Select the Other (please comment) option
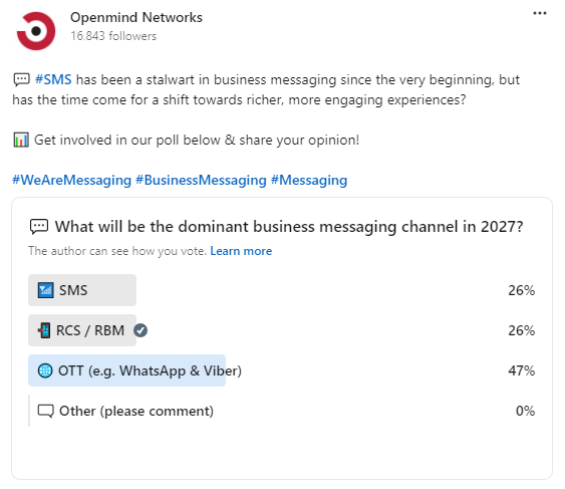The image size is (565, 489). pos(281,411)
